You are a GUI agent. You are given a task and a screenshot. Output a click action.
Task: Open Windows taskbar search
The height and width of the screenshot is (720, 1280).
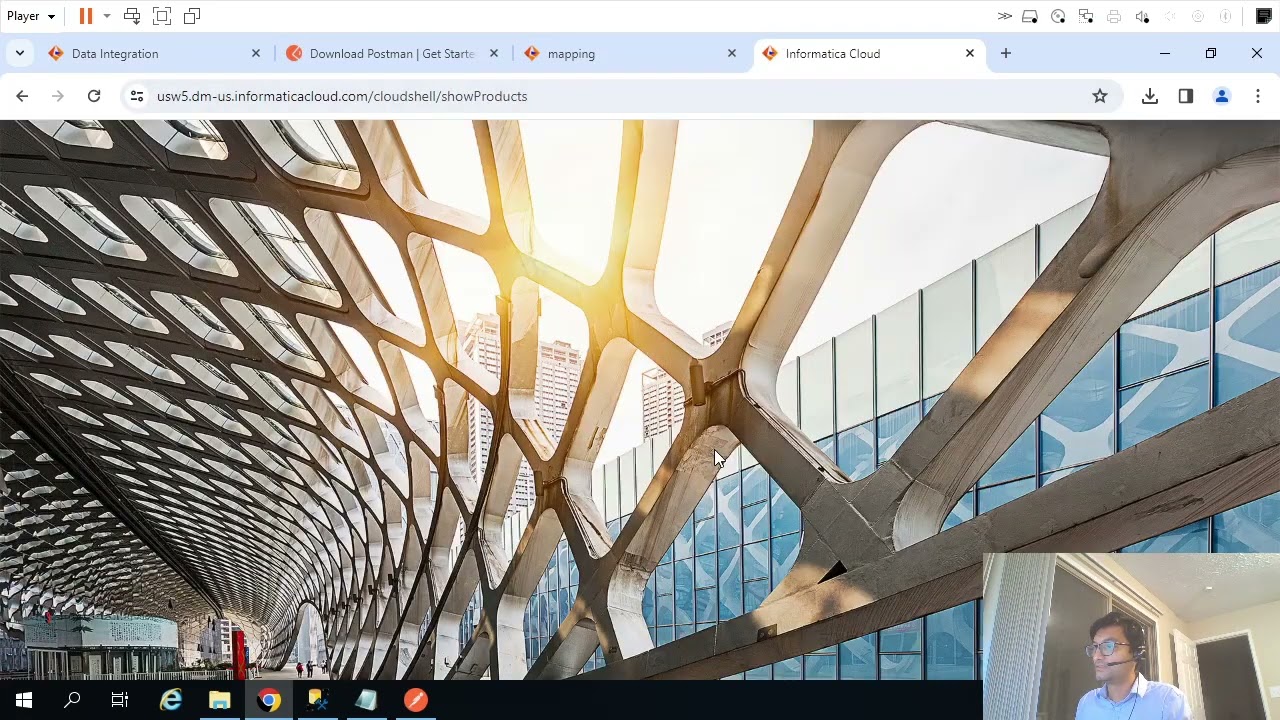pos(72,700)
